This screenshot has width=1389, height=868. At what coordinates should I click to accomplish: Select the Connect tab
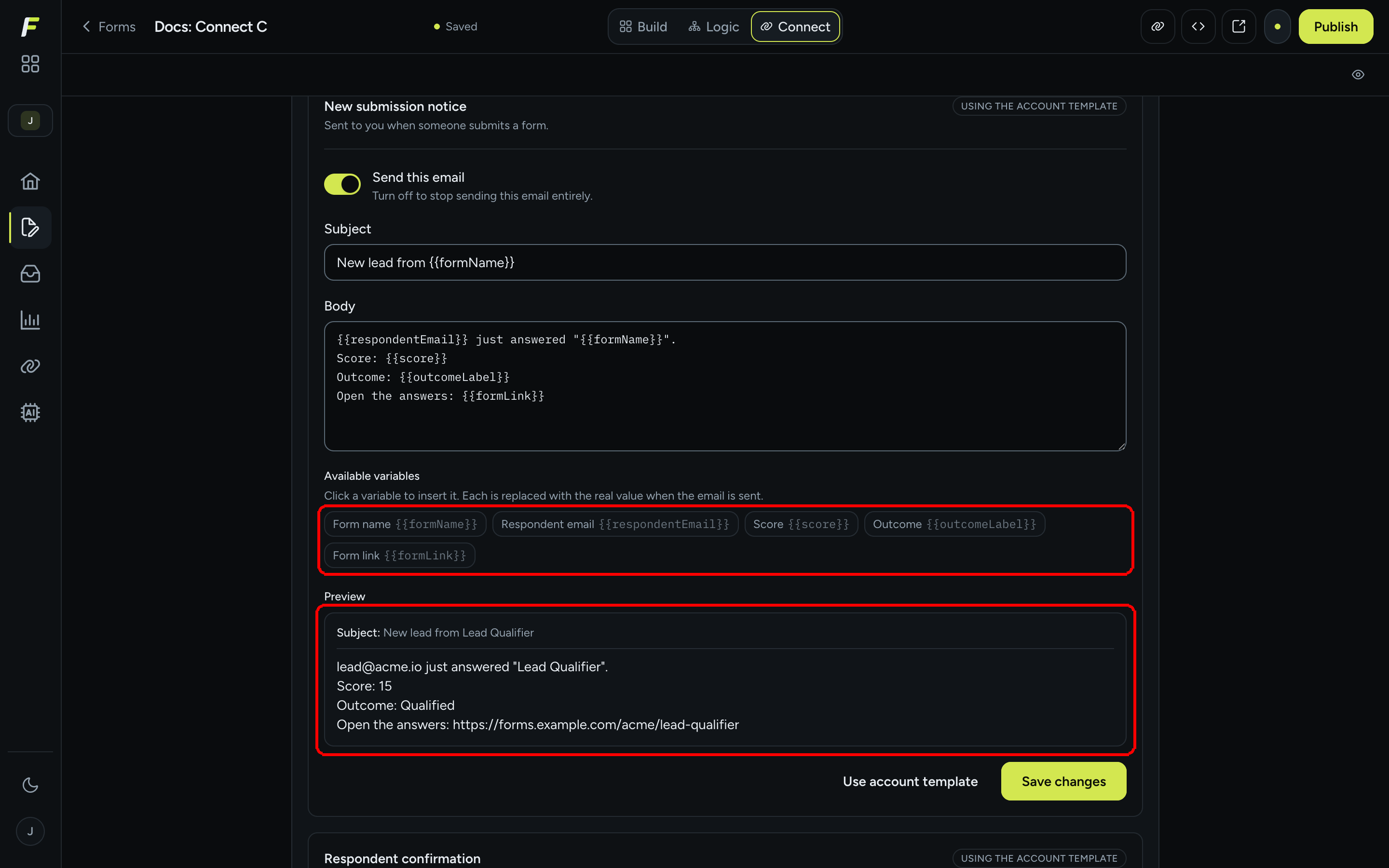(x=795, y=27)
